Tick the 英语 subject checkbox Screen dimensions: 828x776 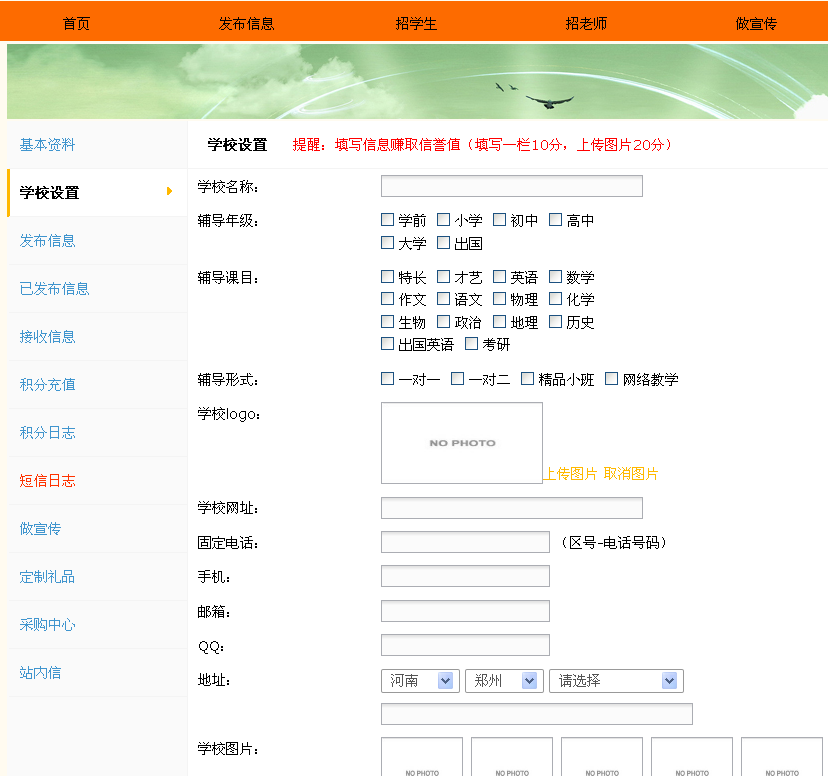click(x=500, y=277)
